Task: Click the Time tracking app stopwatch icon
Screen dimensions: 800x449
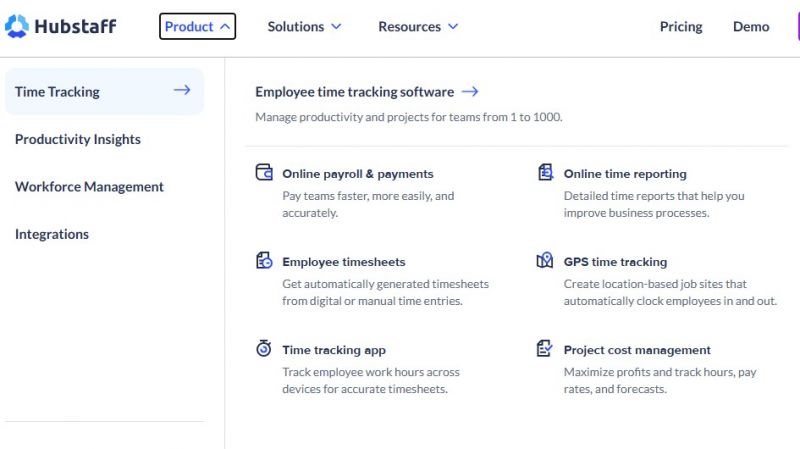Action: (x=264, y=348)
